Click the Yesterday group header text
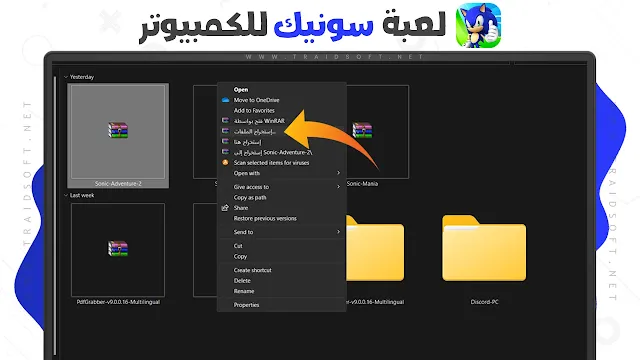Viewport: 640px width, 360px height. (82, 77)
